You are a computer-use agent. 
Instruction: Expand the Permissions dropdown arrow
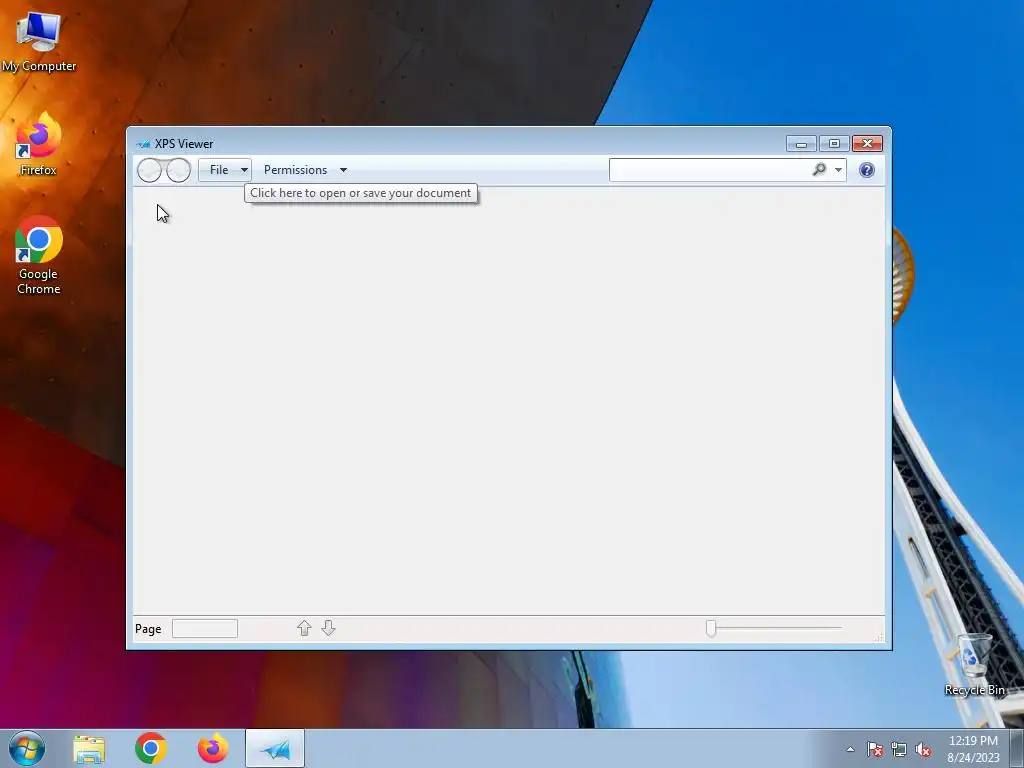click(343, 170)
